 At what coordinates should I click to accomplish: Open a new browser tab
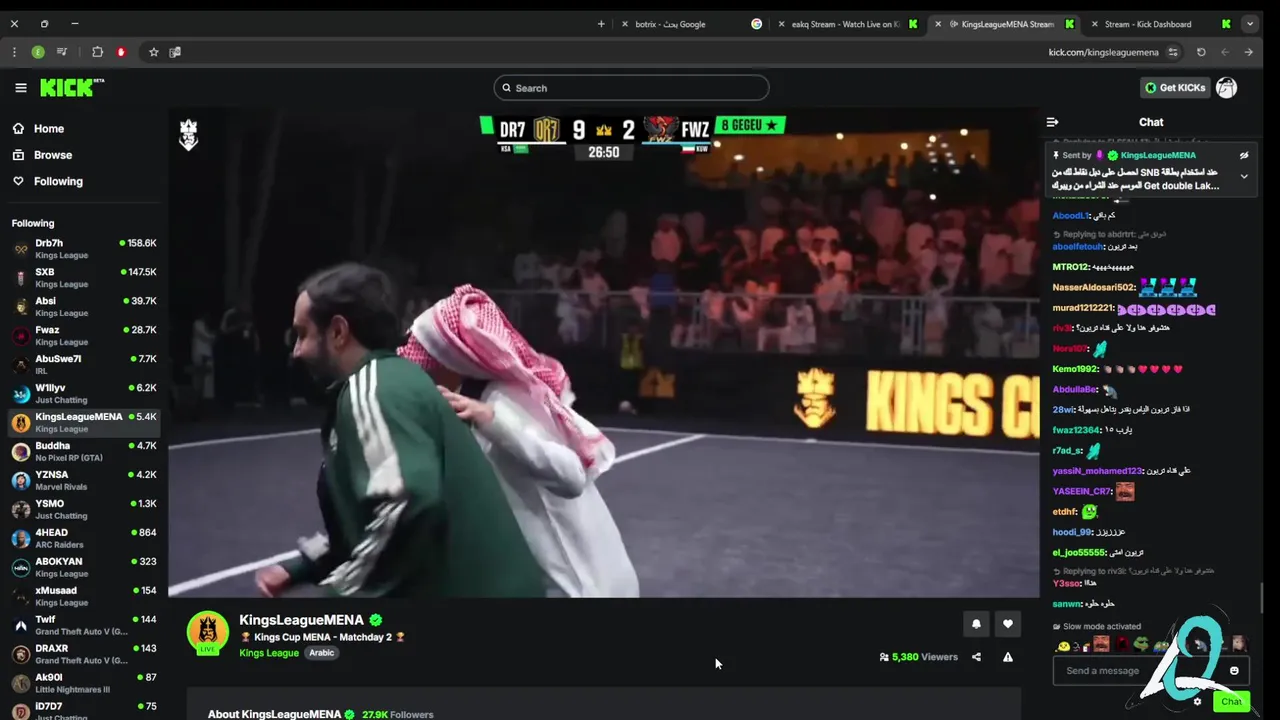click(601, 24)
